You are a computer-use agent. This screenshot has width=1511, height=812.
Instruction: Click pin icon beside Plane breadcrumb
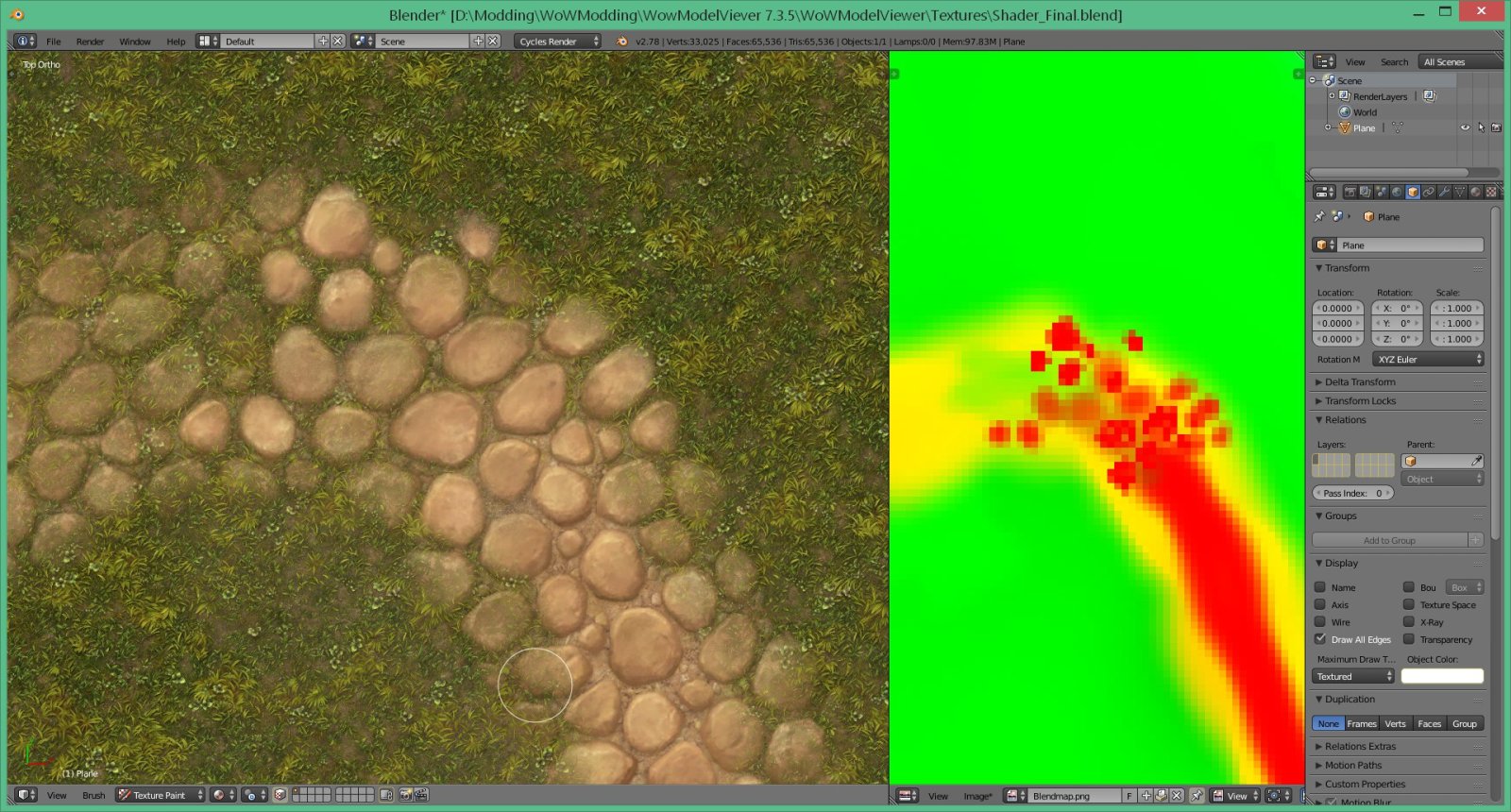point(1319,216)
